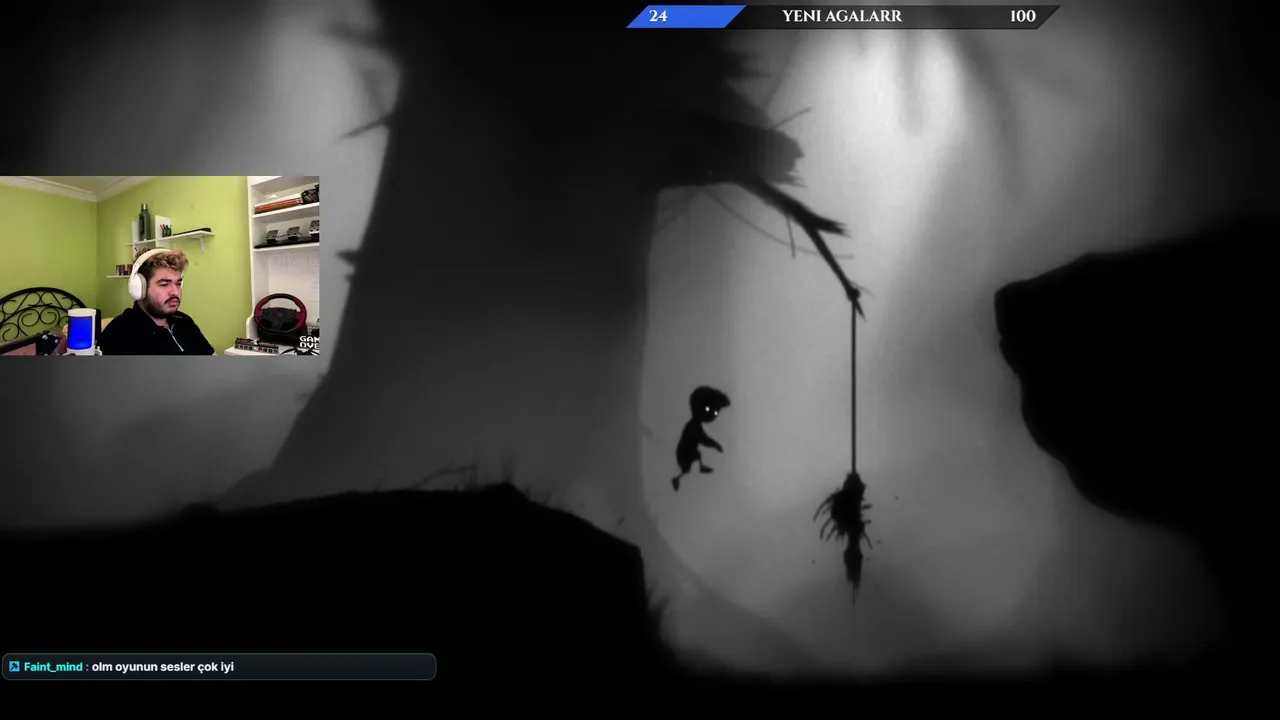The width and height of the screenshot is (1280, 720).
Task: Click the current goal count "24"
Action: (x=658, y=16)
